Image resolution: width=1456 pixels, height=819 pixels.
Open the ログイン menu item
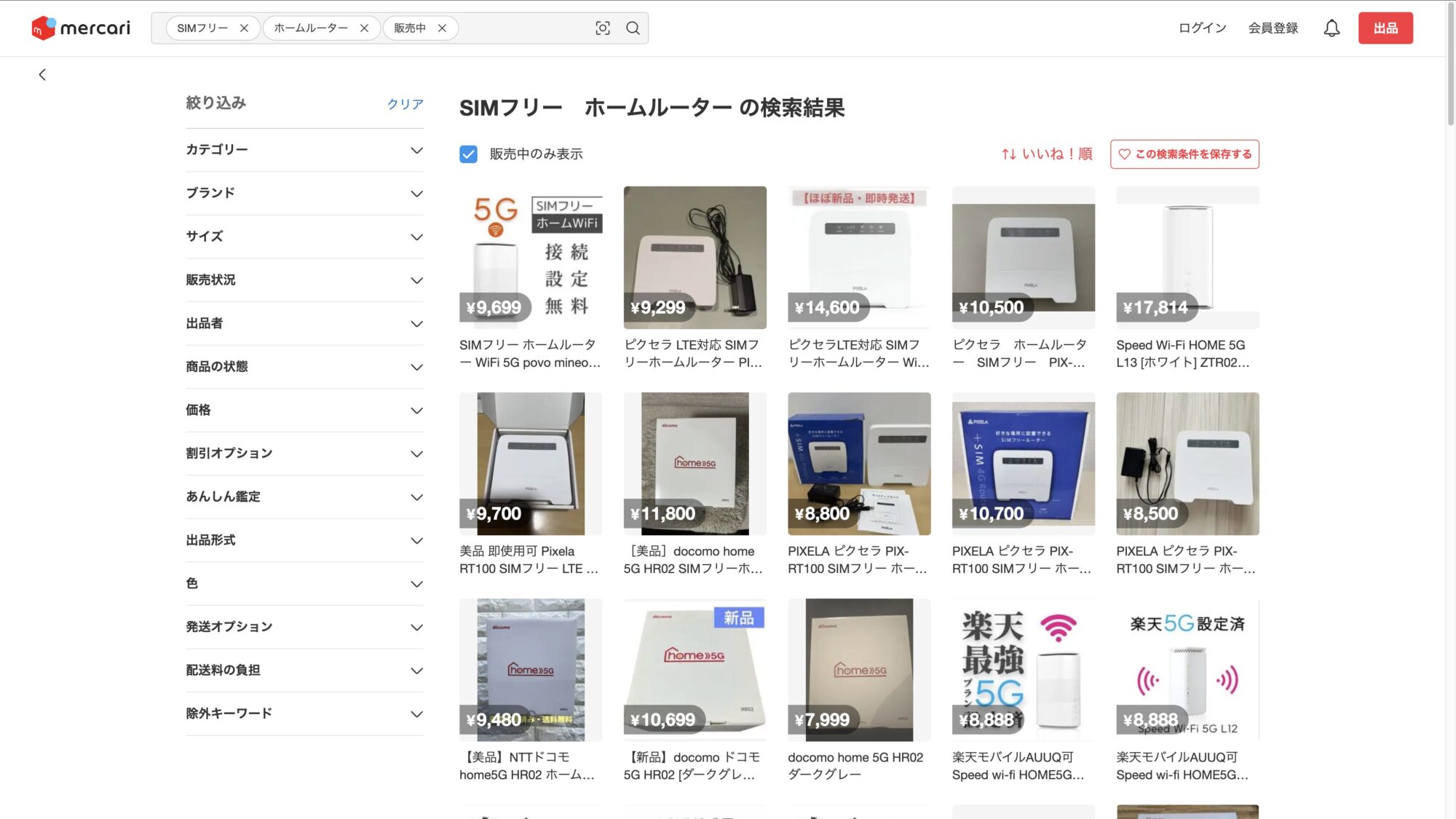[1201, 28]
